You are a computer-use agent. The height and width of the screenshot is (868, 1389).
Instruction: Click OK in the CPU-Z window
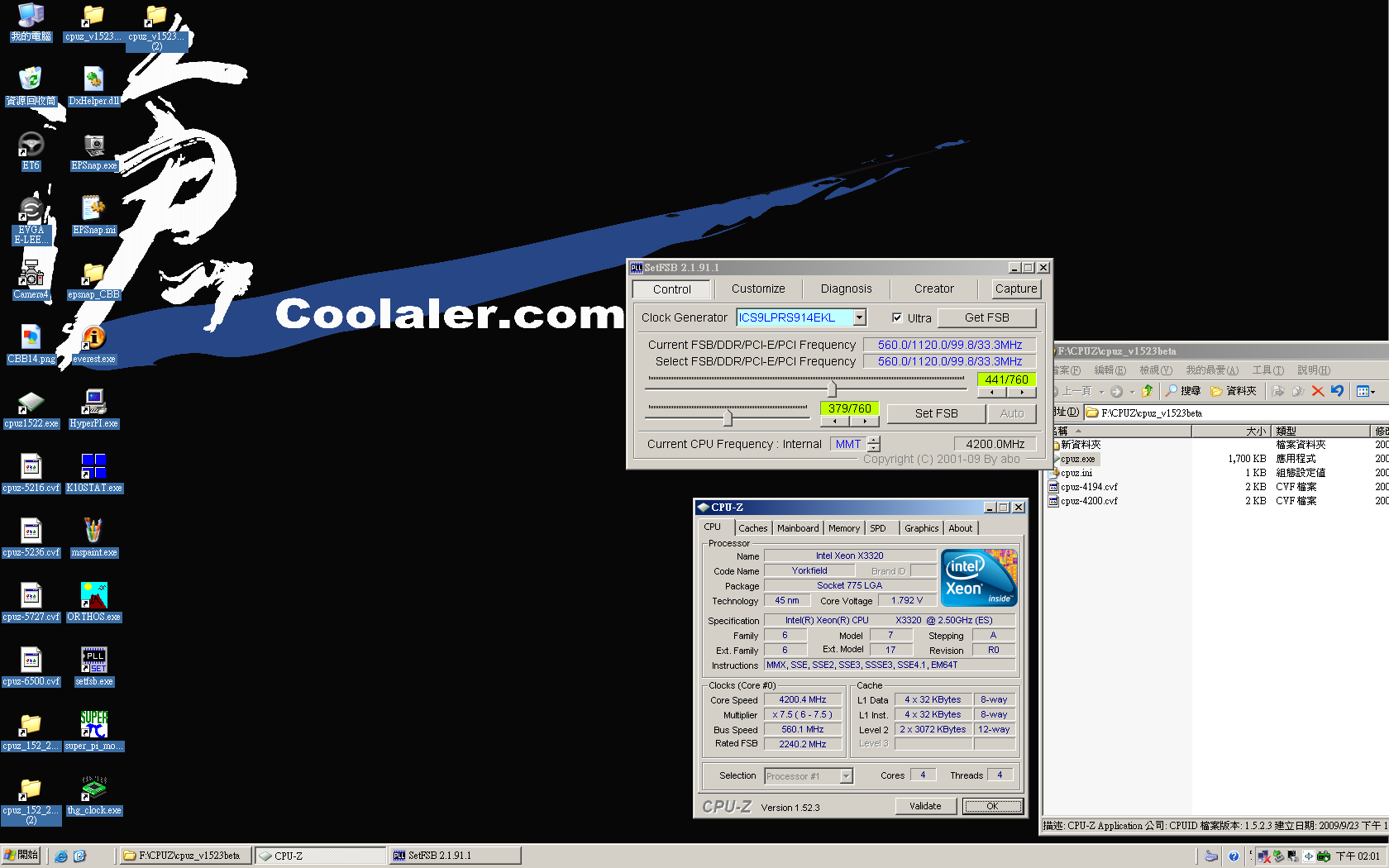(992, 806)
